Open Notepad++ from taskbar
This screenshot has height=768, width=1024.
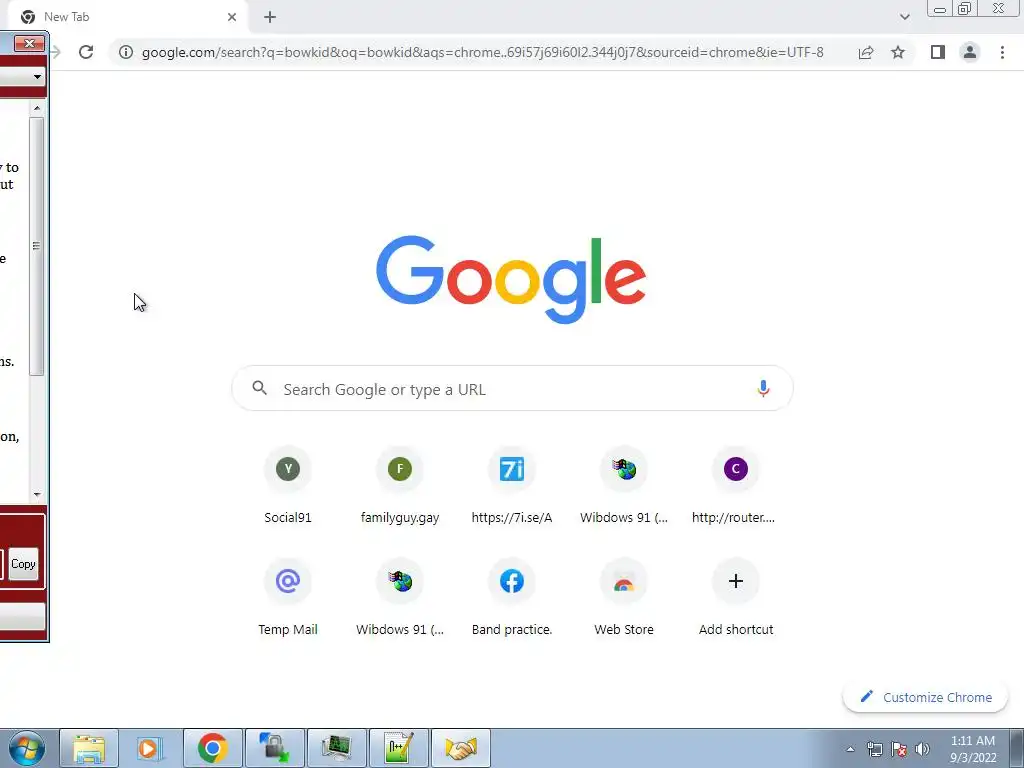point(399,748)
